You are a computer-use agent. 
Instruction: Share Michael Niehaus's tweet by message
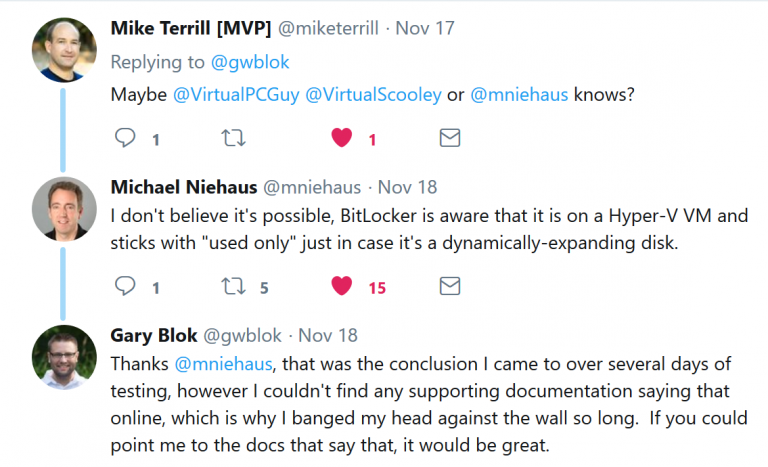pos(450,287)
